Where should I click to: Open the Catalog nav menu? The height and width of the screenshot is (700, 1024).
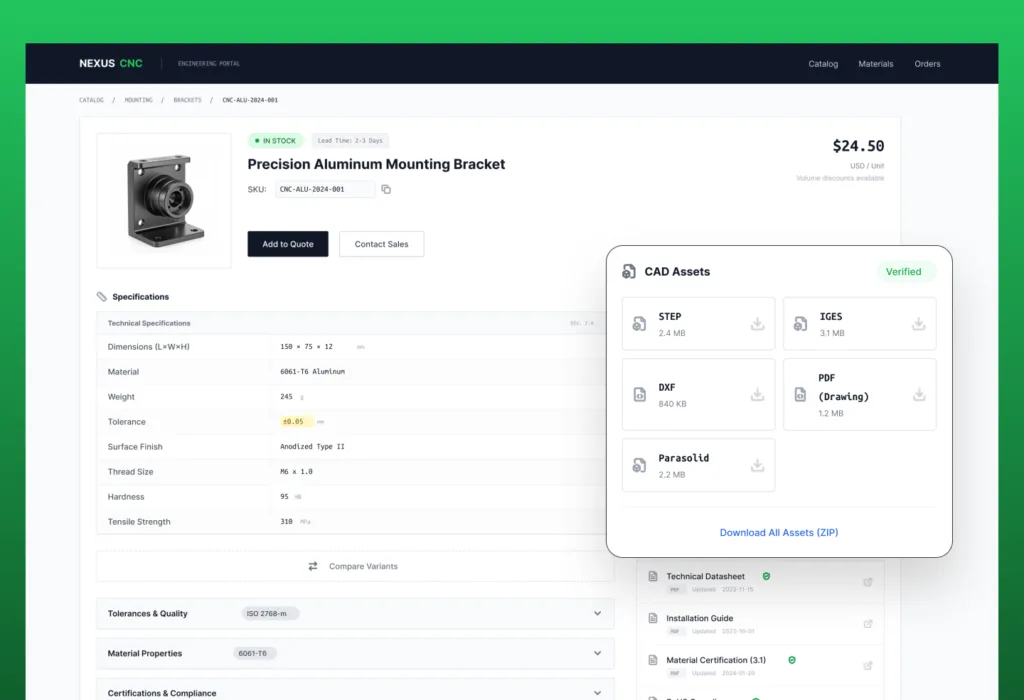823,64
